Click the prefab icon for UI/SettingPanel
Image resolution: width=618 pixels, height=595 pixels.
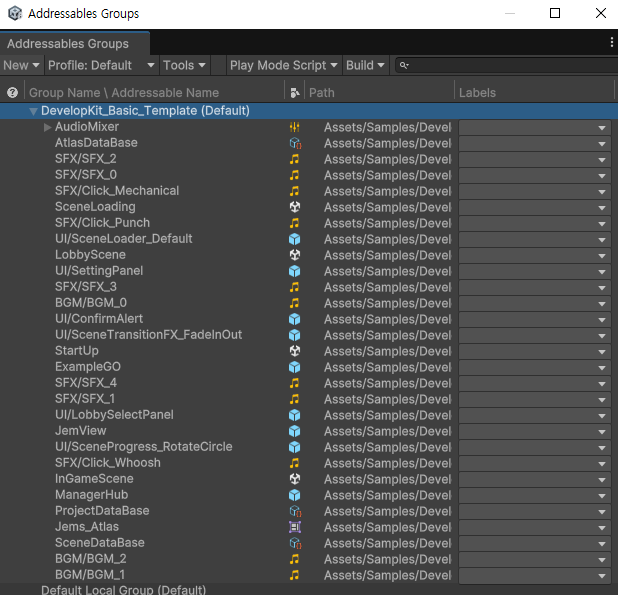pos(295,271)
